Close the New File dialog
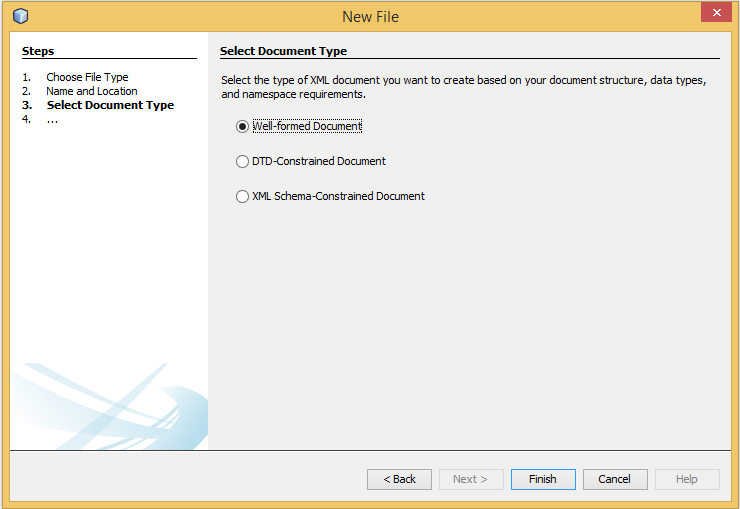740x509 pixels. coord(715,14)
